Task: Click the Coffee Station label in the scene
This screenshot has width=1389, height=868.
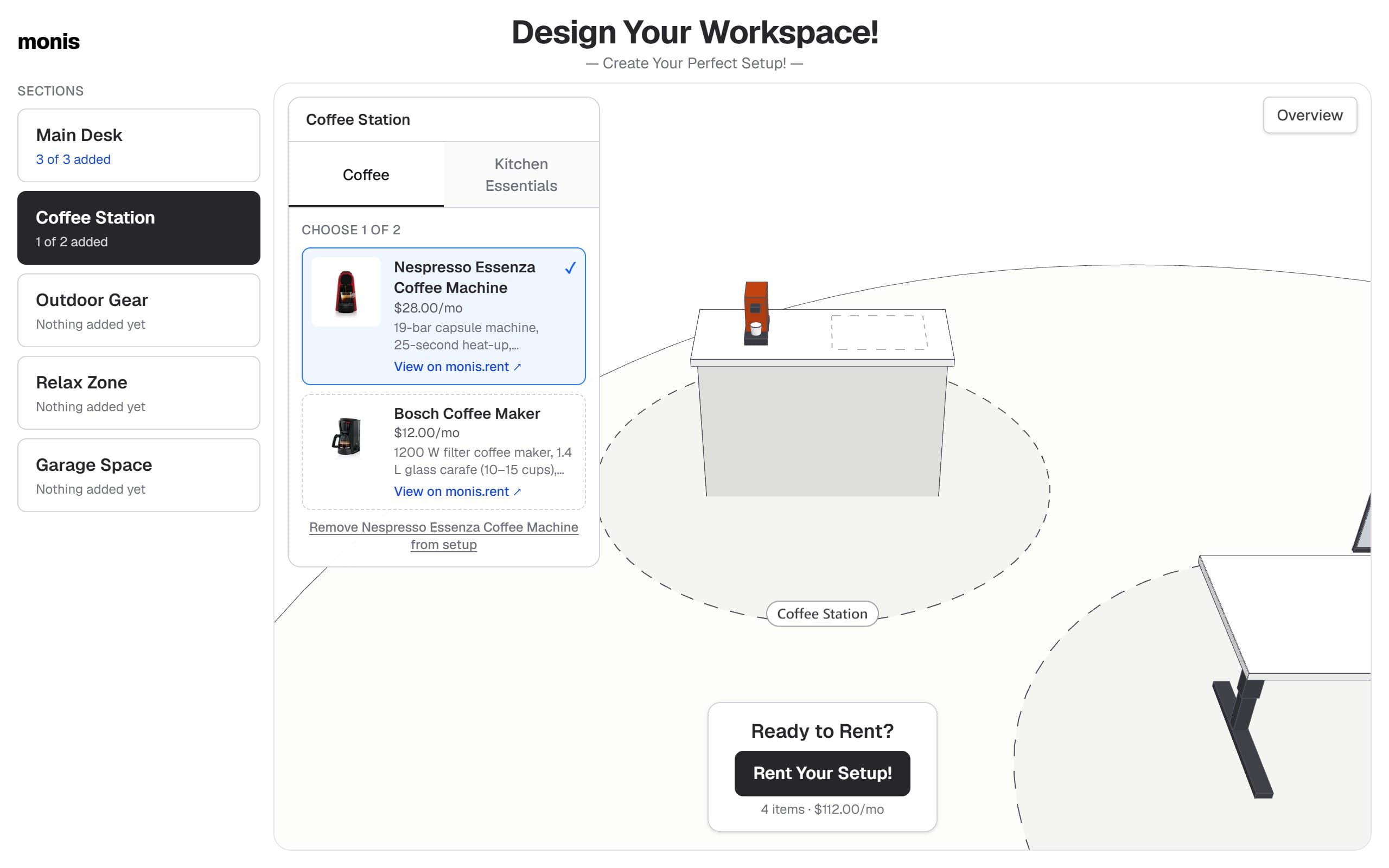Action: click(822, 614)
